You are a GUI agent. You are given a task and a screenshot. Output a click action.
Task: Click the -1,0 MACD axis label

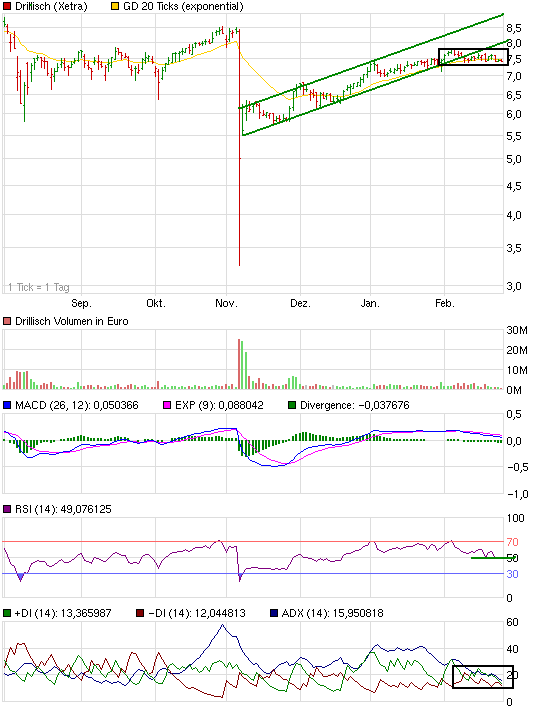click(x=517, y=494)
